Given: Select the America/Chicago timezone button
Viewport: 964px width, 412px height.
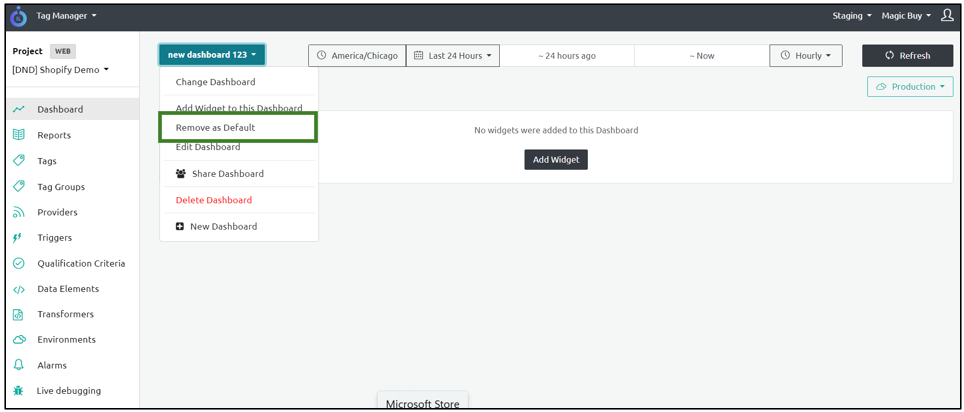Looking at the screenshot, I should click(357, 55).
